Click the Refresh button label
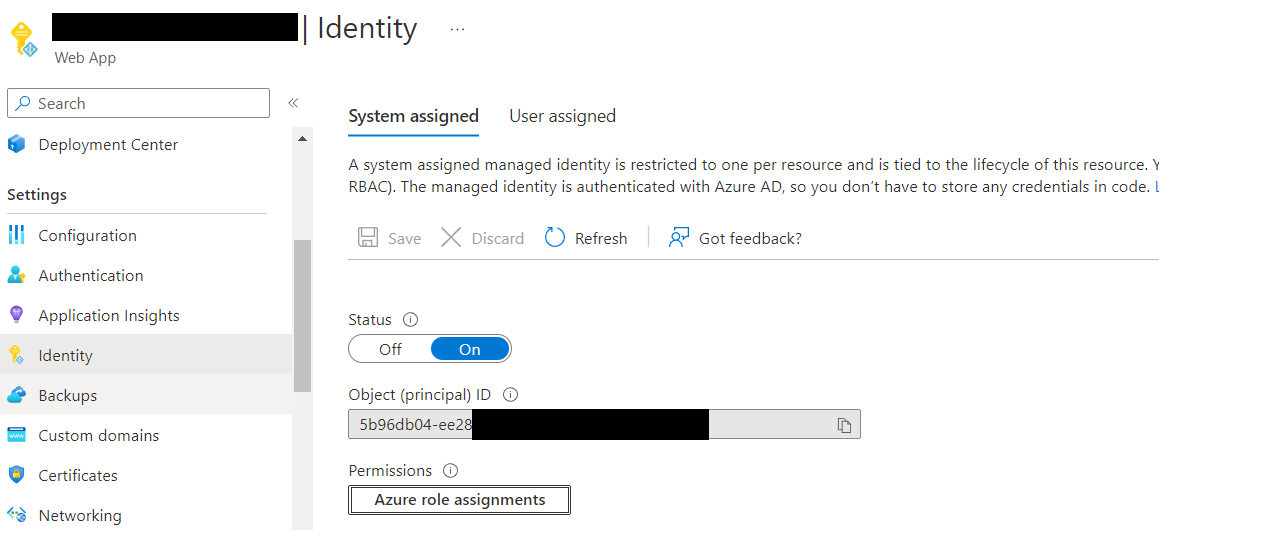Image resolution: width=1263 pixels, height=551 pixels. tap(601, 238)
